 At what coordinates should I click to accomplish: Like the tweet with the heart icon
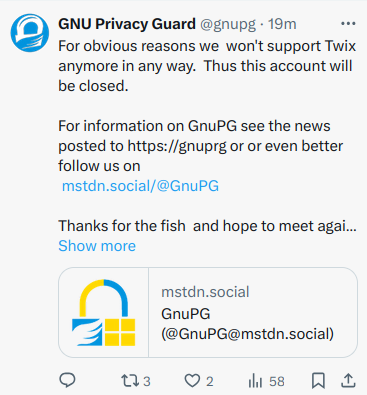click(x=192, y=381)
